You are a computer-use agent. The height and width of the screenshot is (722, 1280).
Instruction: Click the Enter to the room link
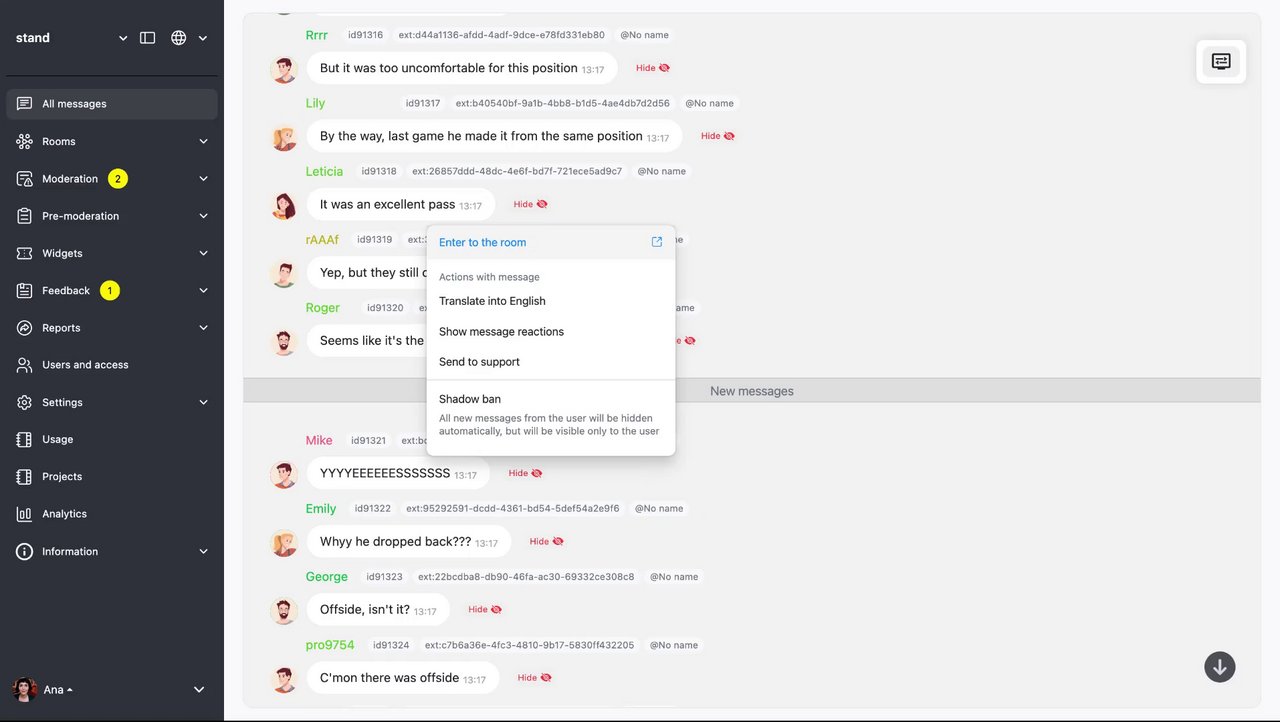tap(482, 242)
